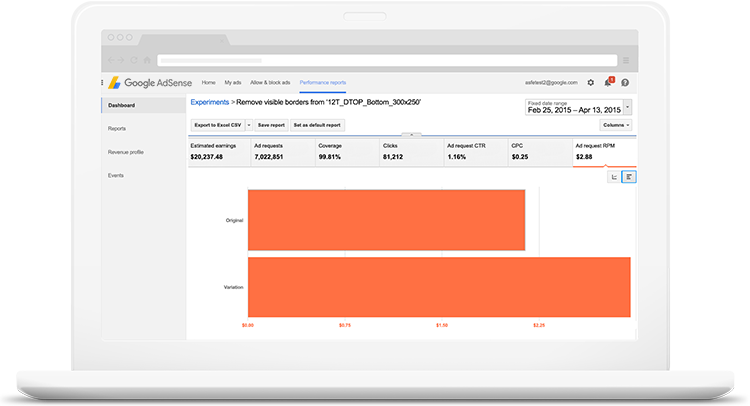Select the Clicks metric
Image resolution: width=750 pixels, height=406 pixels.
(x=412, y=152)
